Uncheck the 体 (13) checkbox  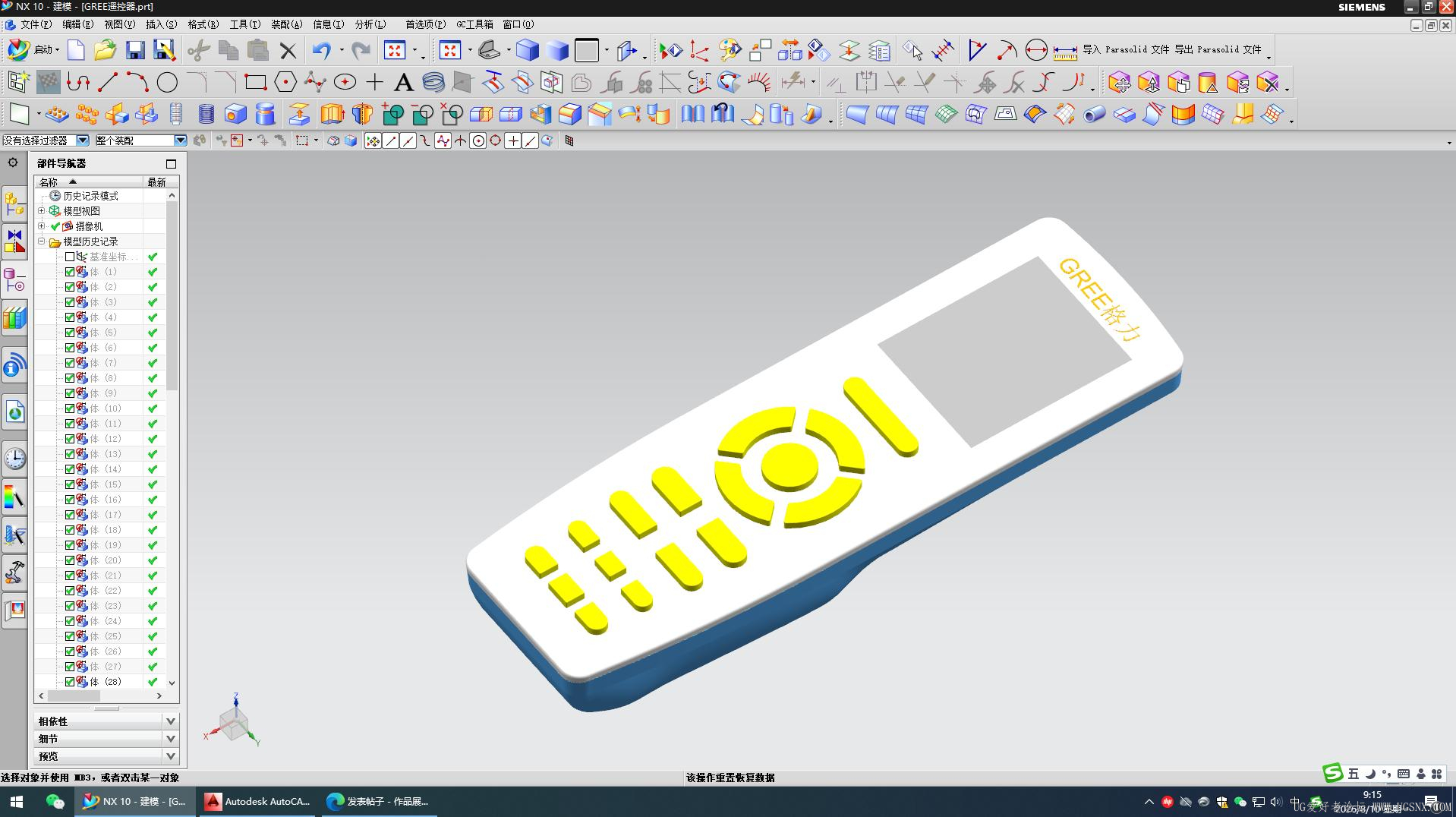click(70, 454)
